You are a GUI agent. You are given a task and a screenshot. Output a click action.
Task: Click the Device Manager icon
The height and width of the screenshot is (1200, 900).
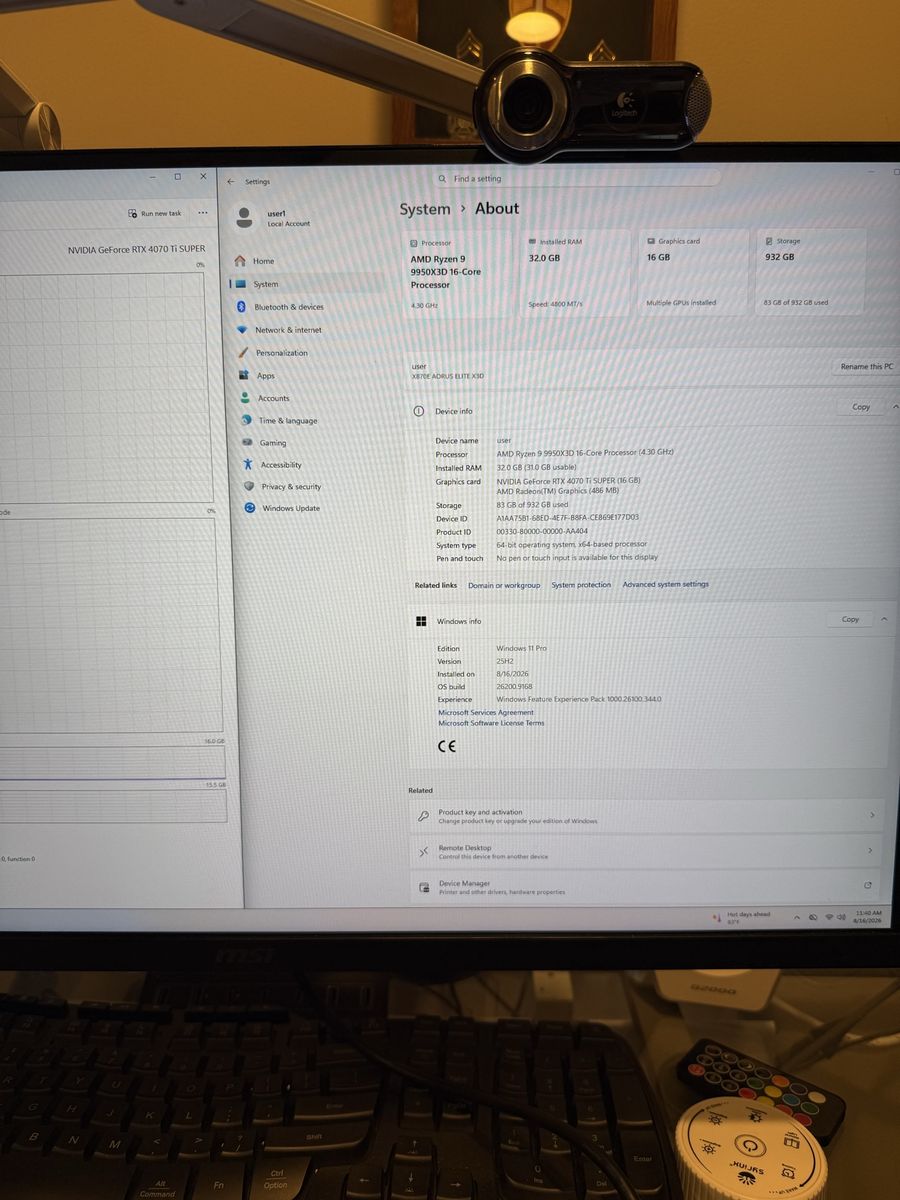(x=424, y=887)
